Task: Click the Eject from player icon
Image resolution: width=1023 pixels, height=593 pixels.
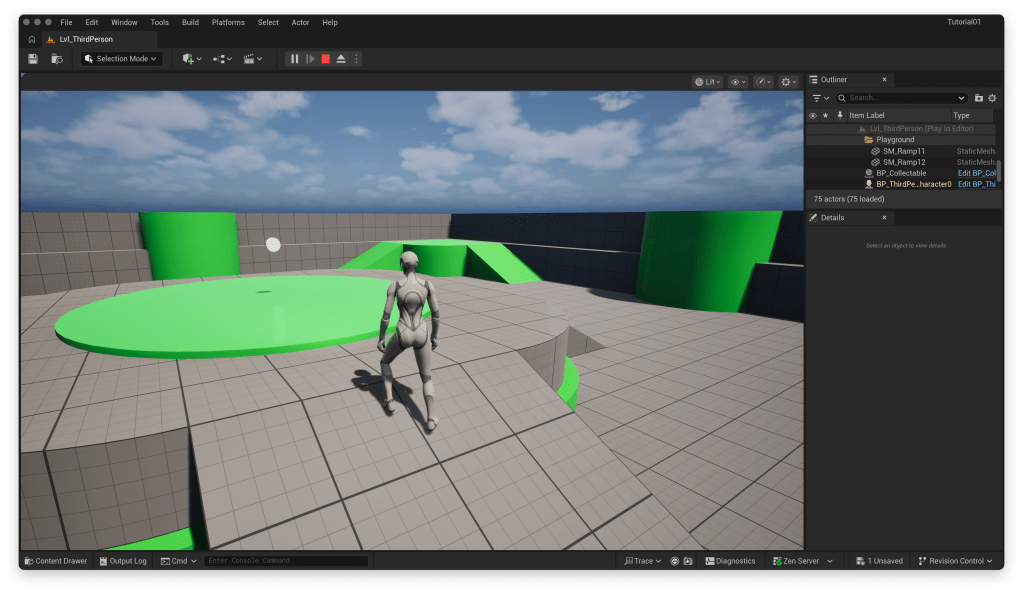Action: [341, 59]
